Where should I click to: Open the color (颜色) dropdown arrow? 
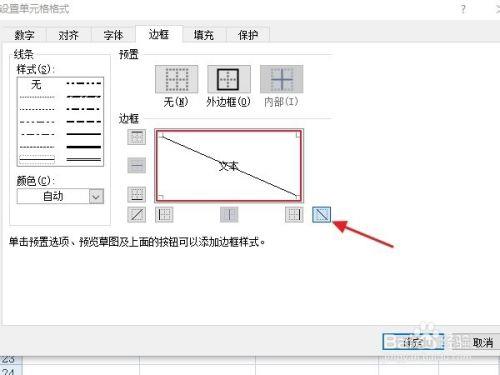96,196
